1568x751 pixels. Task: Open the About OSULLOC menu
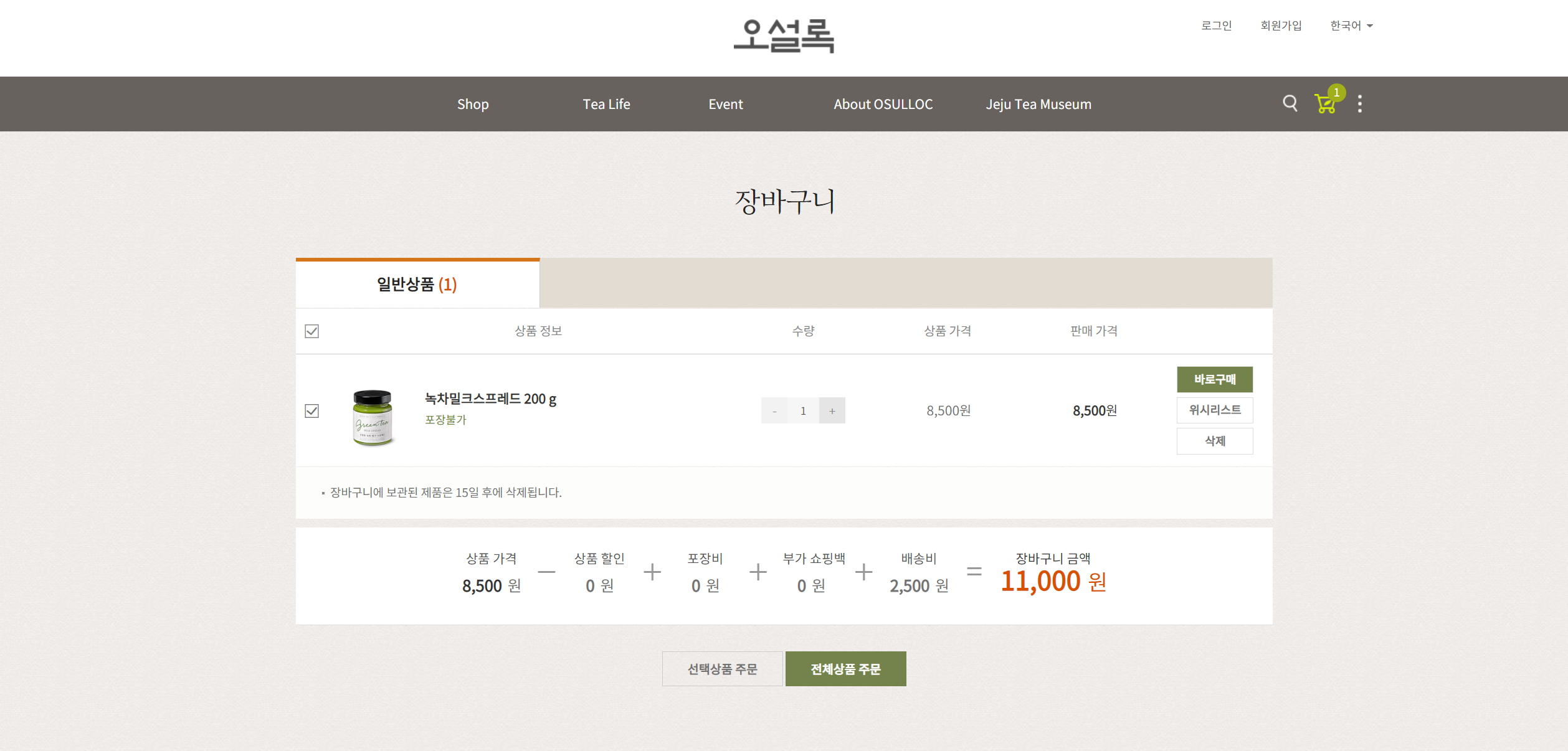coord(883,104)
